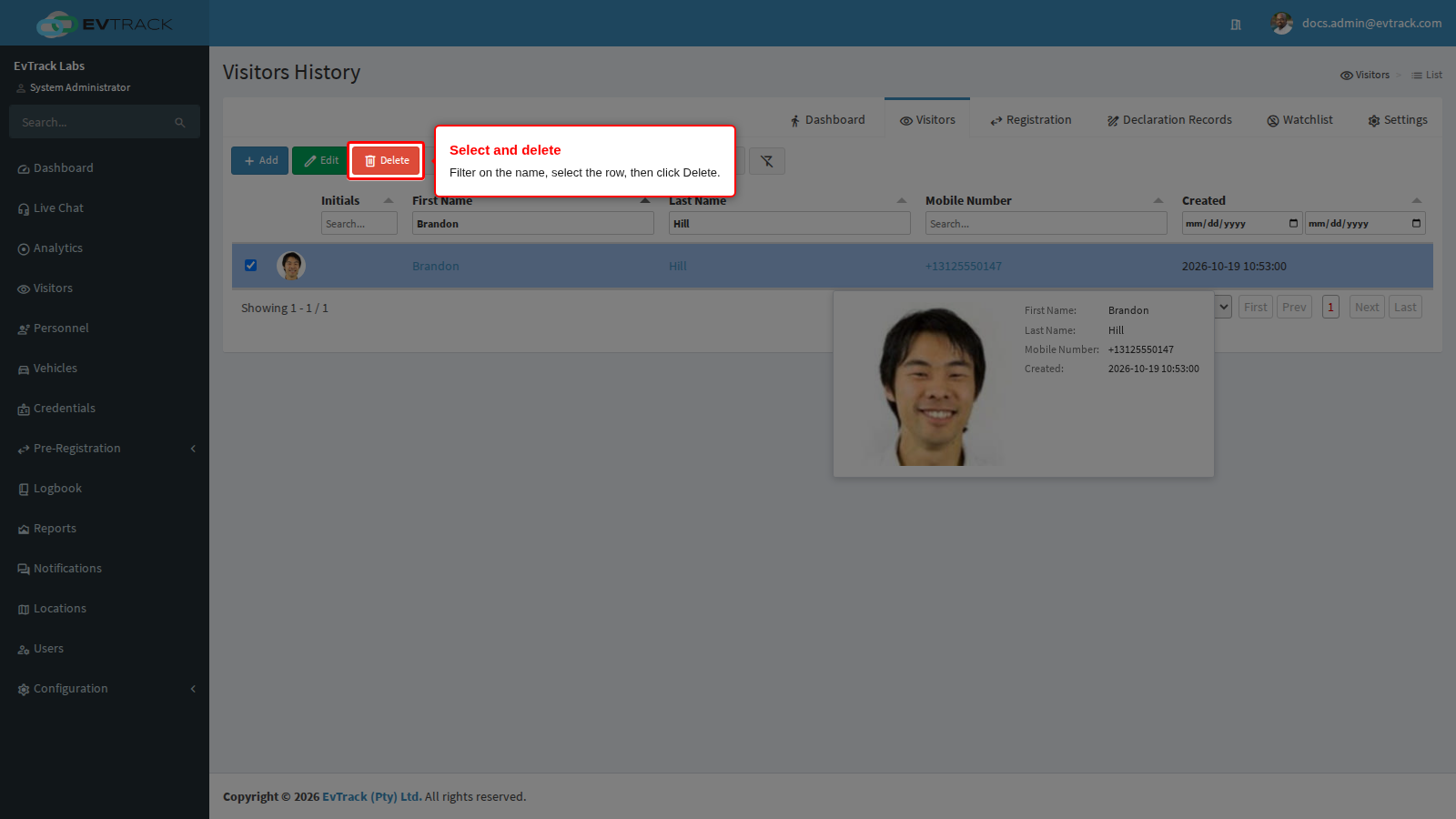Uncheck the Brandon Hill row checkbox
This screenshot has height=819, width=1456.
click(250, 266)
